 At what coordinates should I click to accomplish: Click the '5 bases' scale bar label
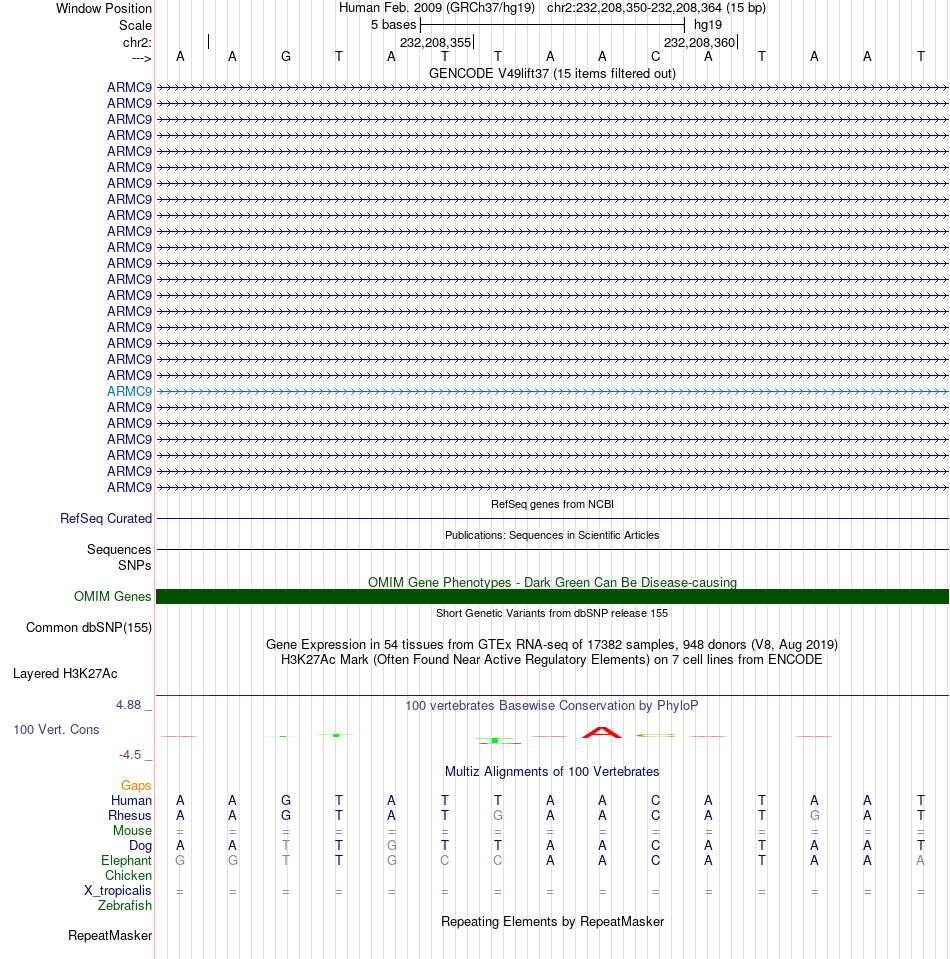[393, 25]
